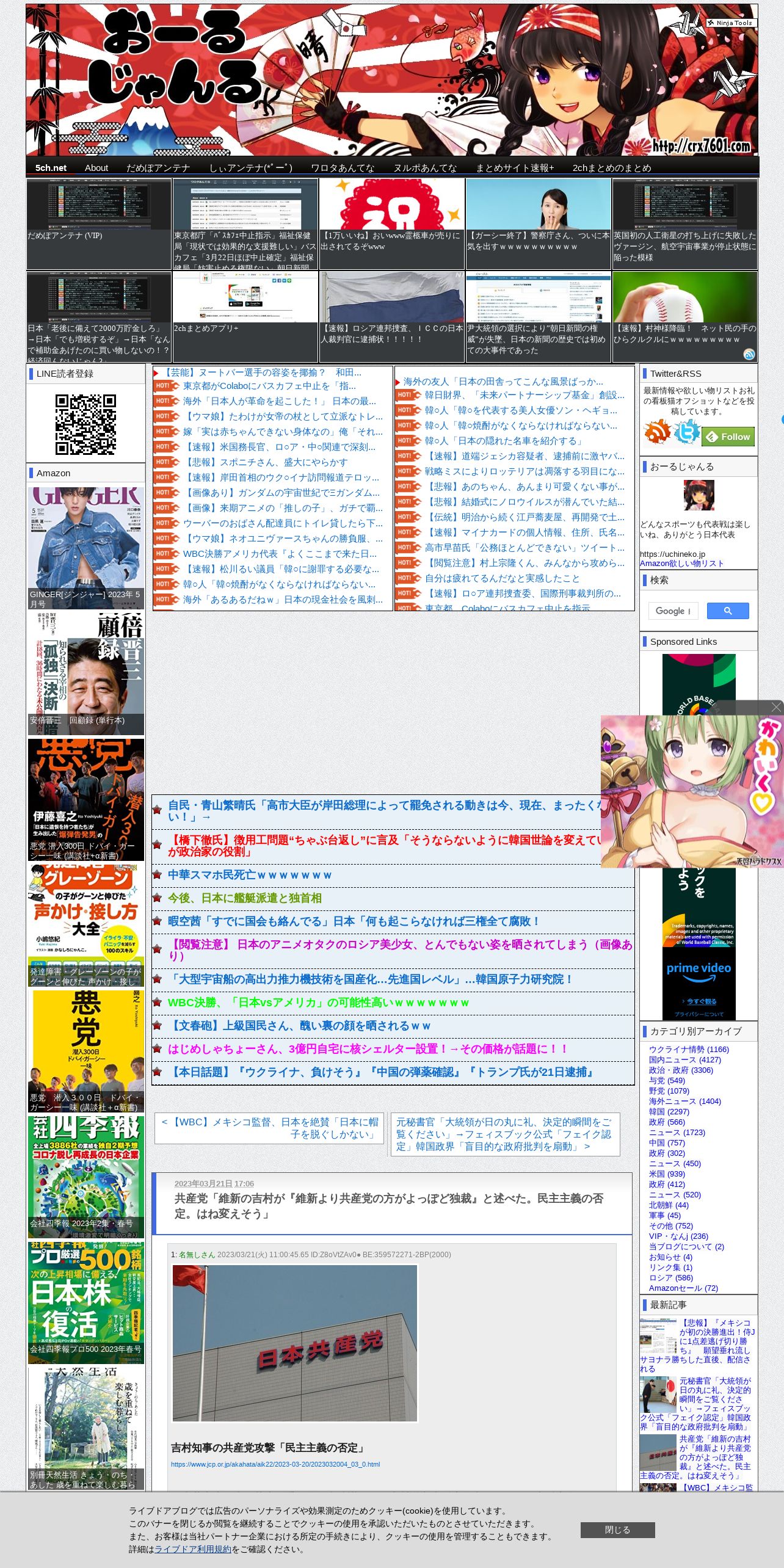Click HOT icon beside 韓日財界 headline
Viewport: 784px width, 1568px height.
[408, 395]
